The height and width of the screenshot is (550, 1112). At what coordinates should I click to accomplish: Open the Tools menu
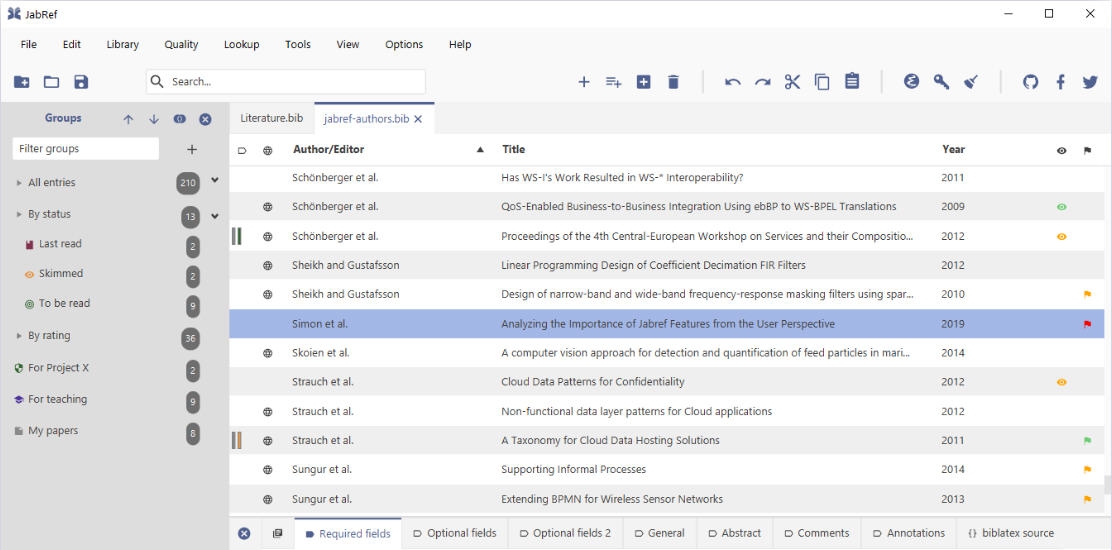click(x=298, y=45)
